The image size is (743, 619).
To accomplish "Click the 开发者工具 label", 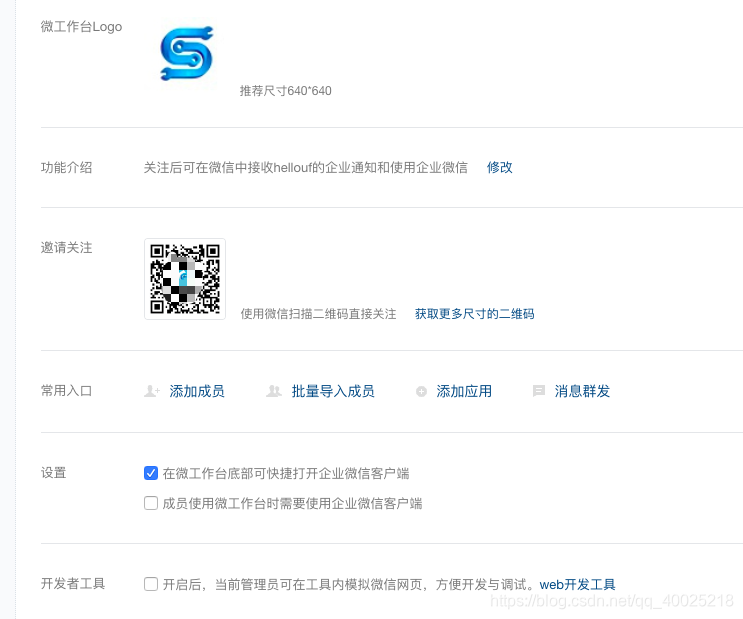I will point(73,583).
